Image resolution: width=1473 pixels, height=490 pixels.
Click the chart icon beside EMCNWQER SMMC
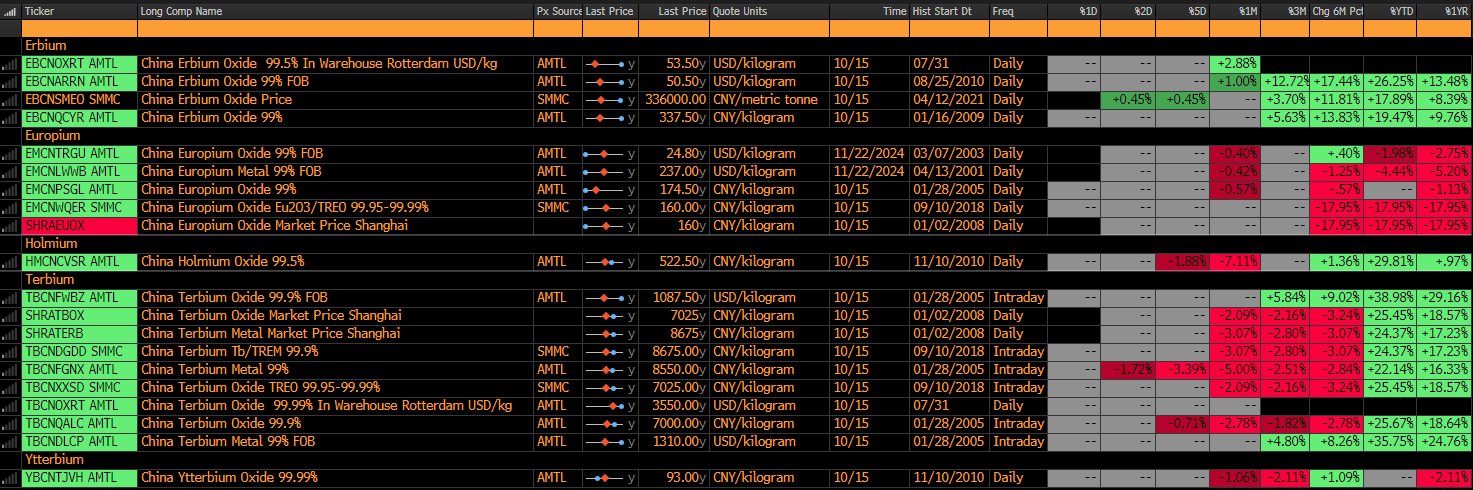11,208
